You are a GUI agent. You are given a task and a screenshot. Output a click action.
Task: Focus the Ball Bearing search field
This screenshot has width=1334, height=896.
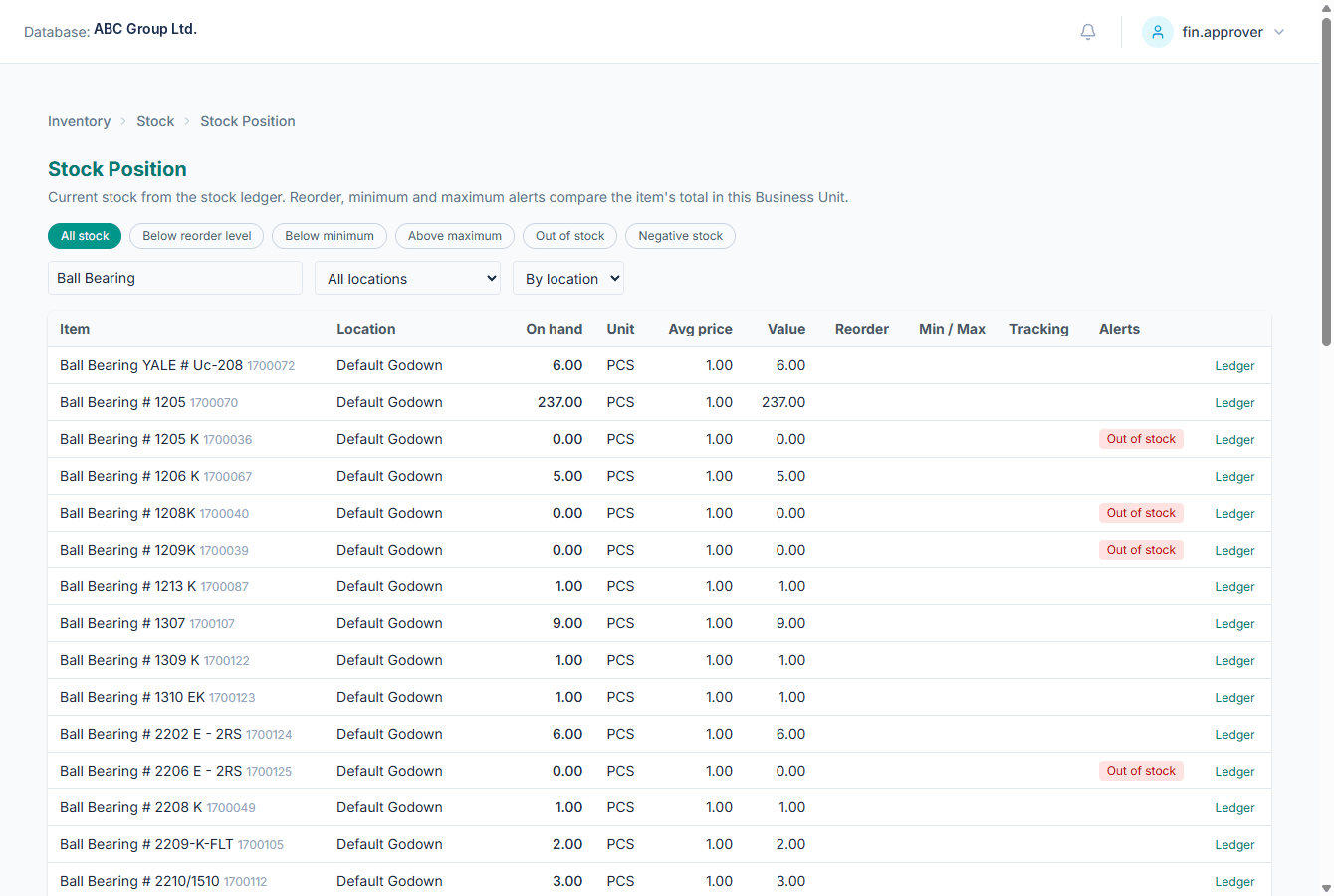[x=175, y=278]
